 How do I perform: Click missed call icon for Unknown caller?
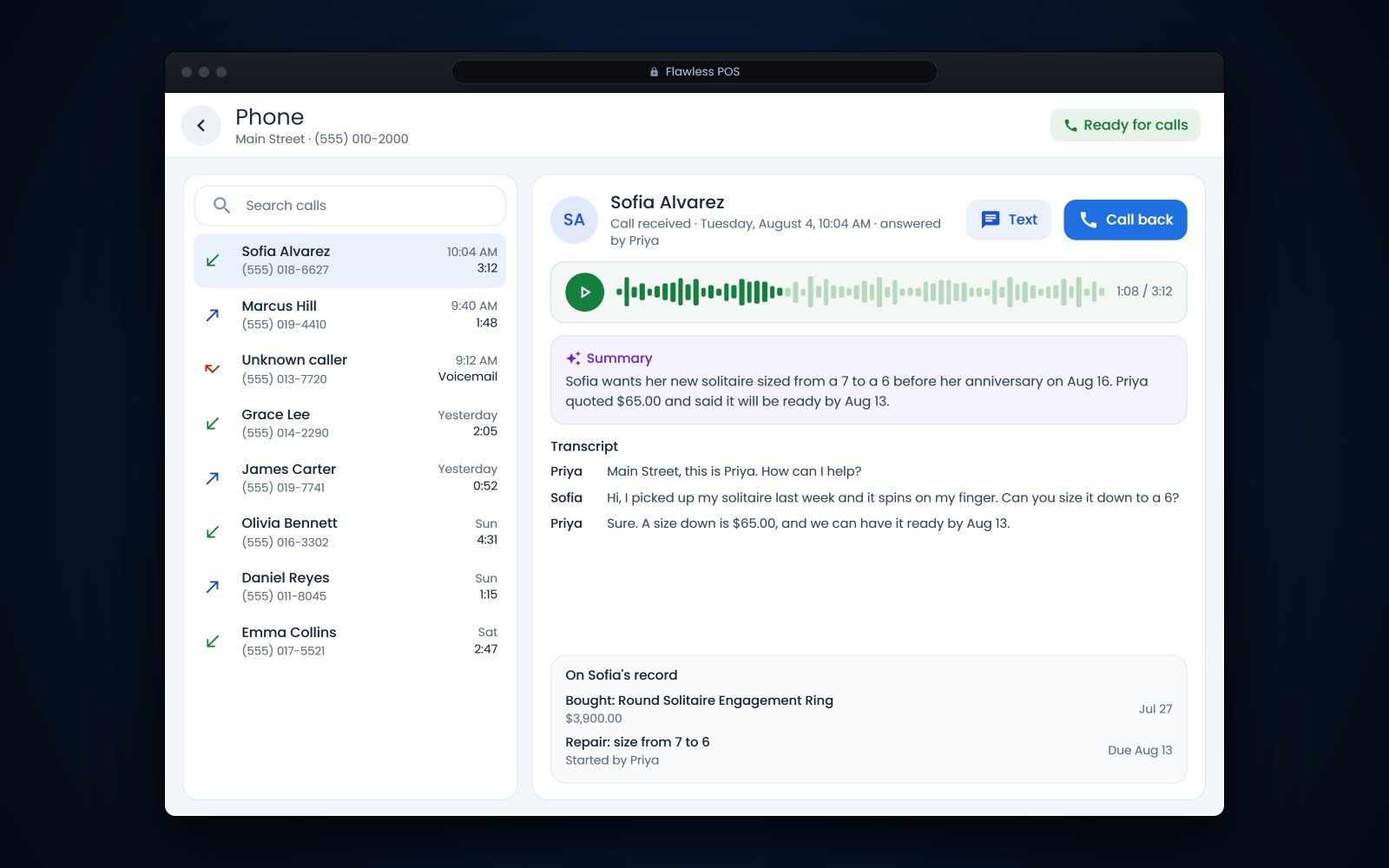212,369
